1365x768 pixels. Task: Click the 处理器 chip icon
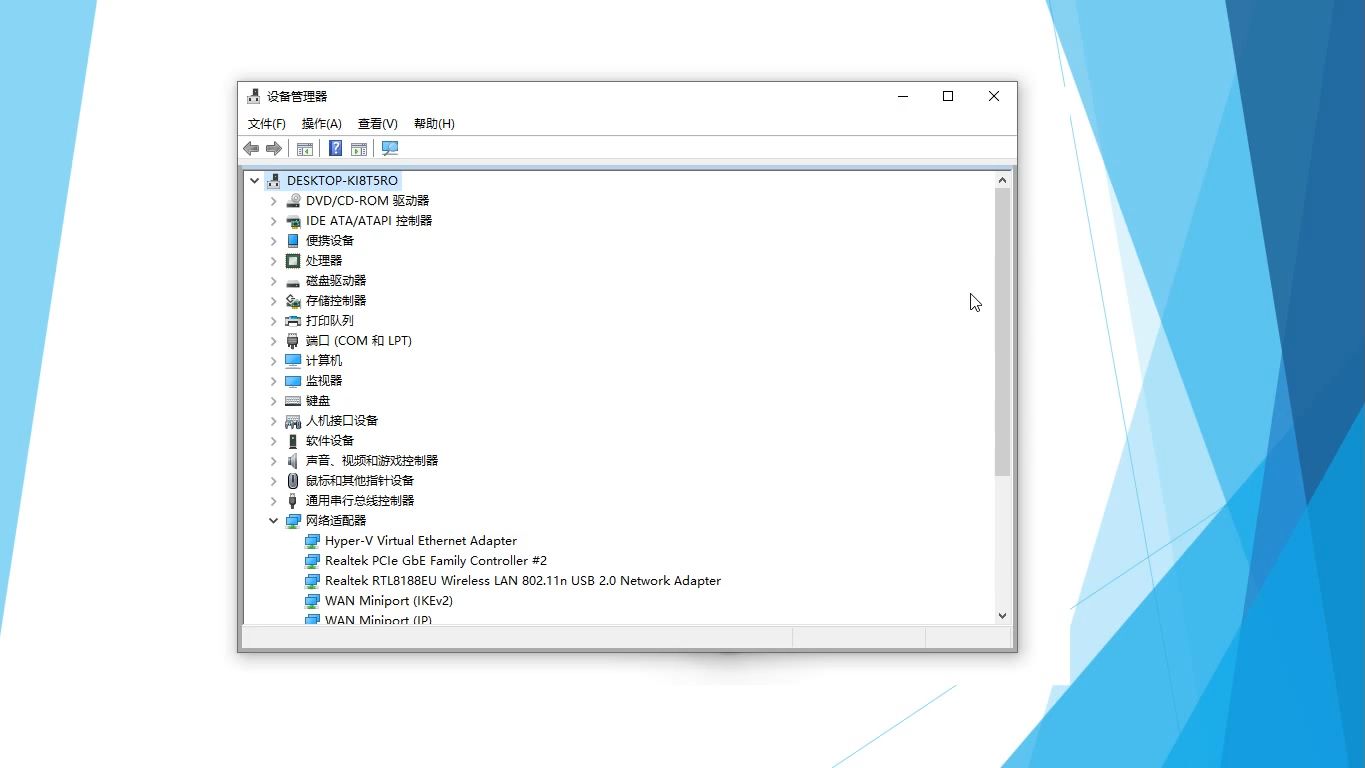pos(293,261)
